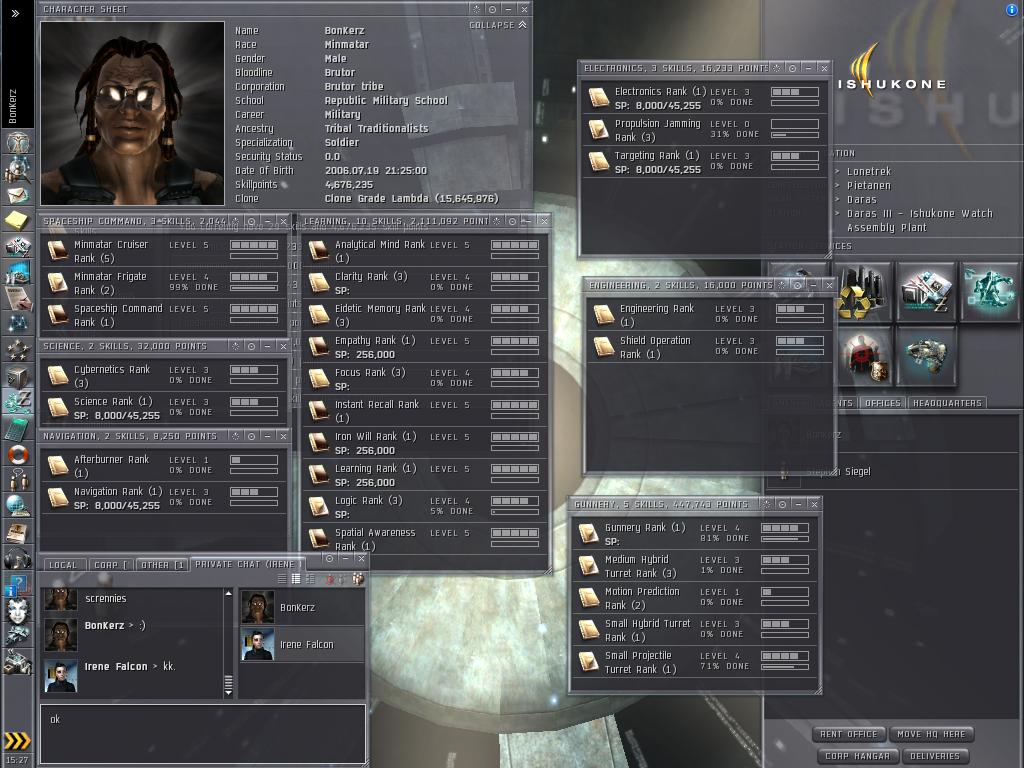Screen dimensions: 1024x768
Task: Pin the Engineering skills window
Action: 797,285
